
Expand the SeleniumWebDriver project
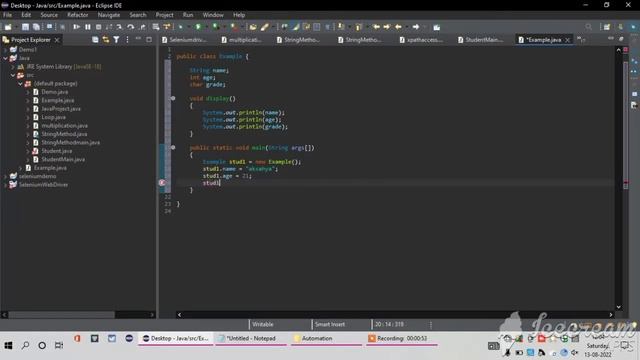click(x=5, y=184)
